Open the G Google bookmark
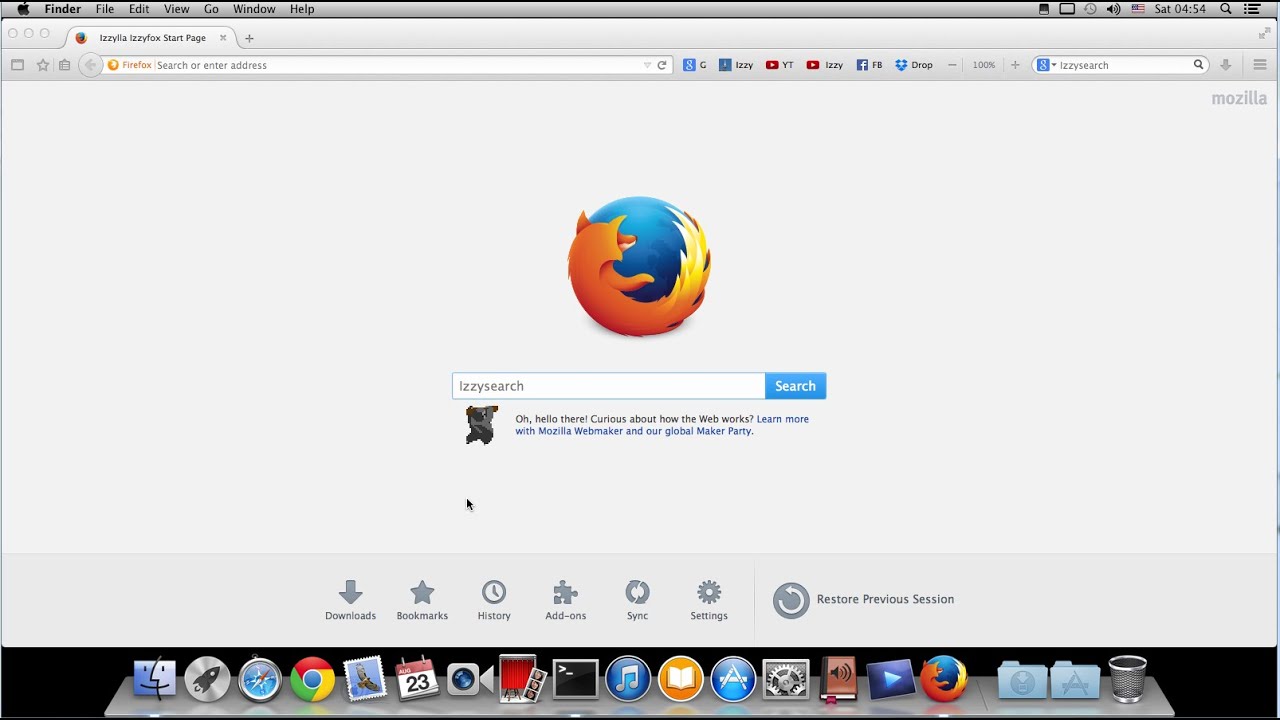The height and width of the screenshot is (720, 1280). click(695, 65)
